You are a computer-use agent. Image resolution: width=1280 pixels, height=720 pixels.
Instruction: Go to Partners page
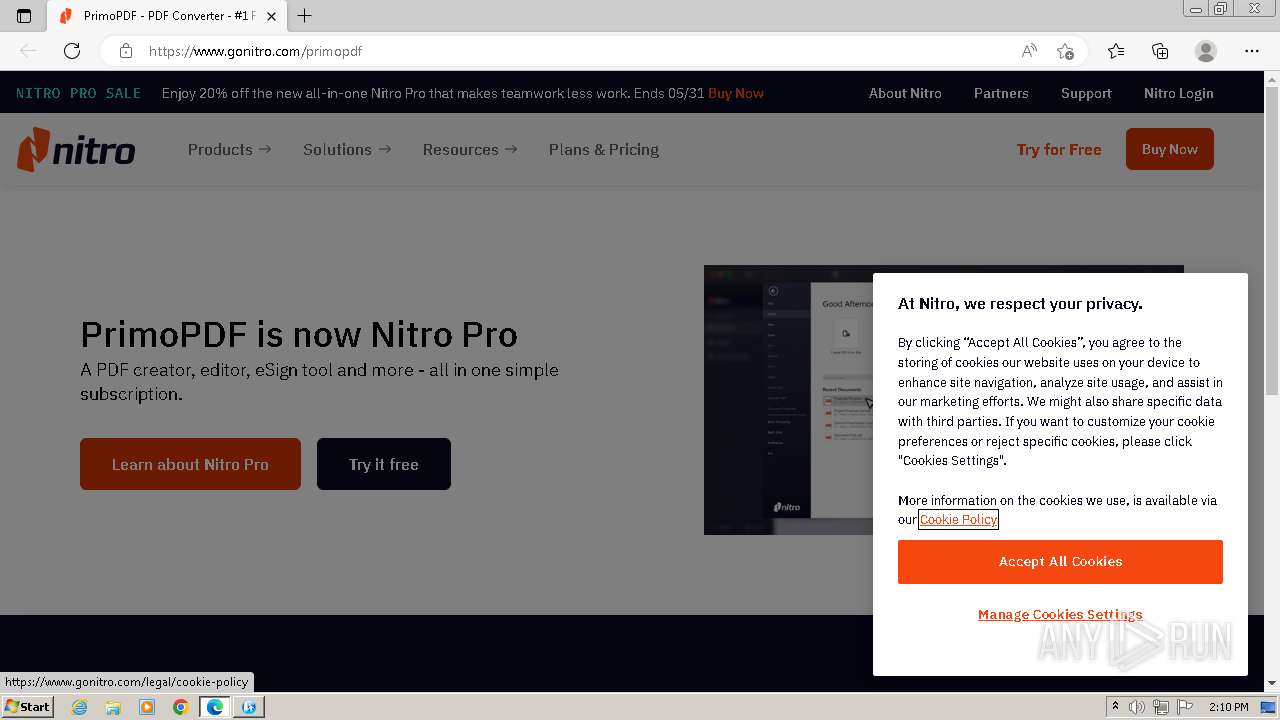click(1001, 93)
